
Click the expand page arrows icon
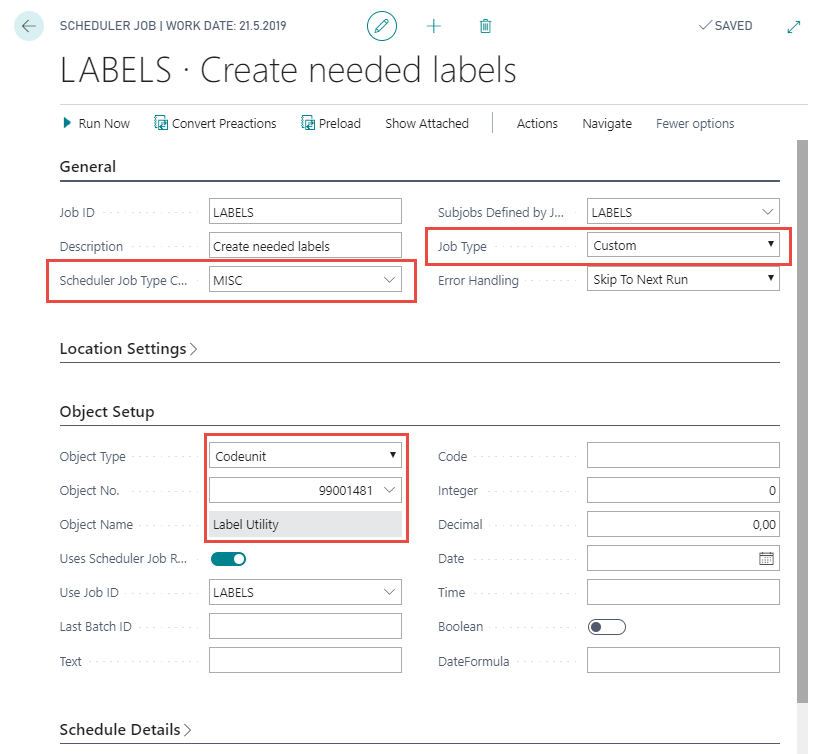(x=794, y=26)
